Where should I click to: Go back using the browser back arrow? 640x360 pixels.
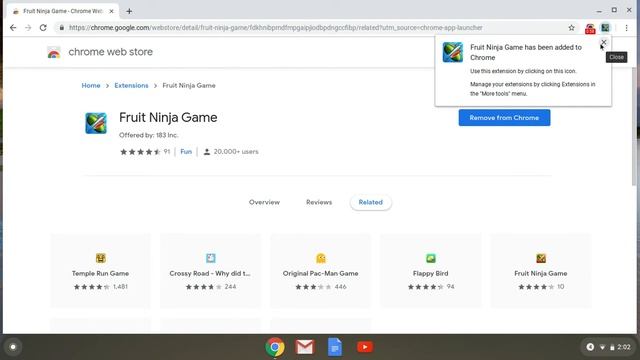pos(13,28)
